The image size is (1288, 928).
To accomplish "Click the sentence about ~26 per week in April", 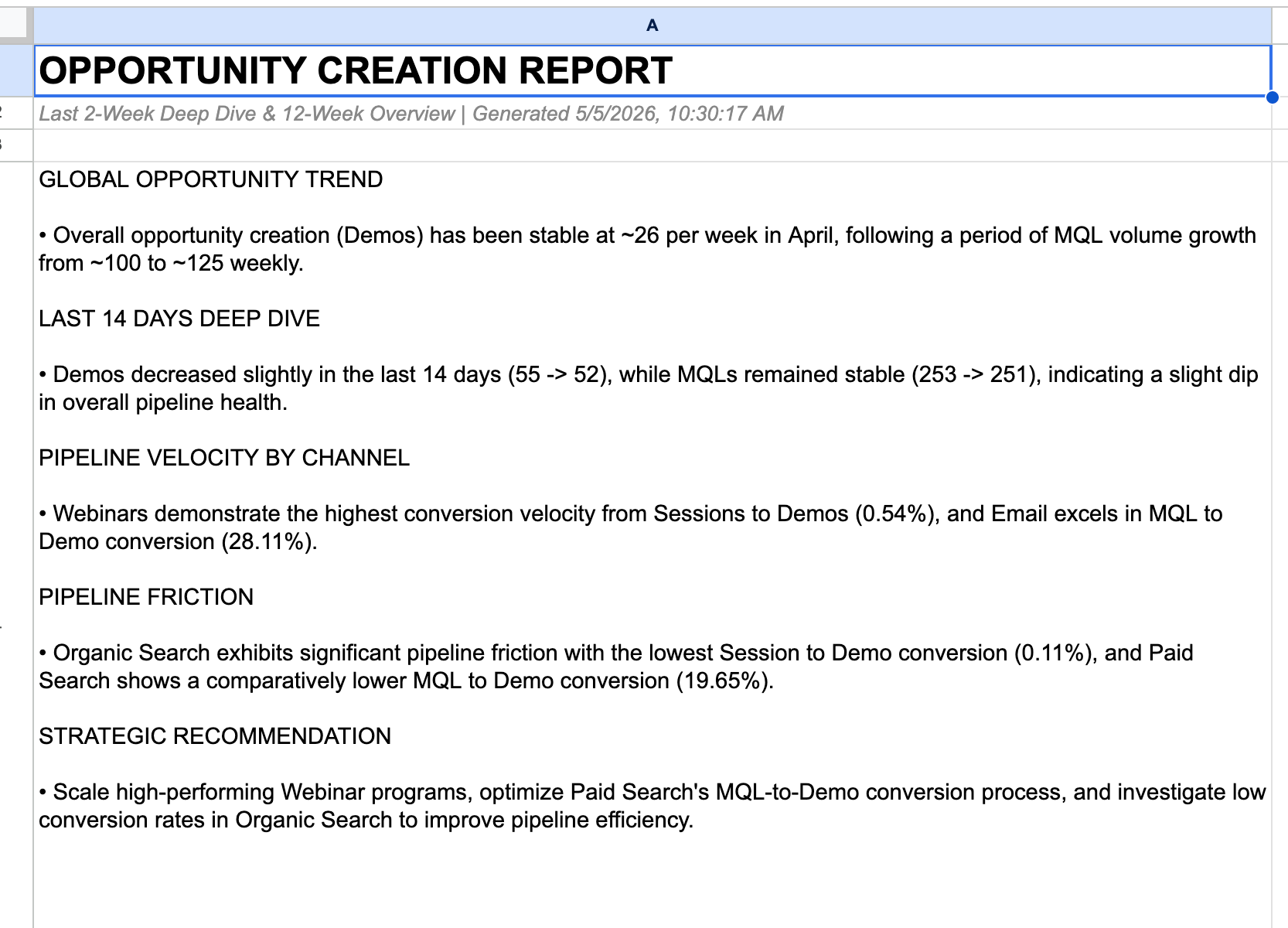I will pos(648,249).
